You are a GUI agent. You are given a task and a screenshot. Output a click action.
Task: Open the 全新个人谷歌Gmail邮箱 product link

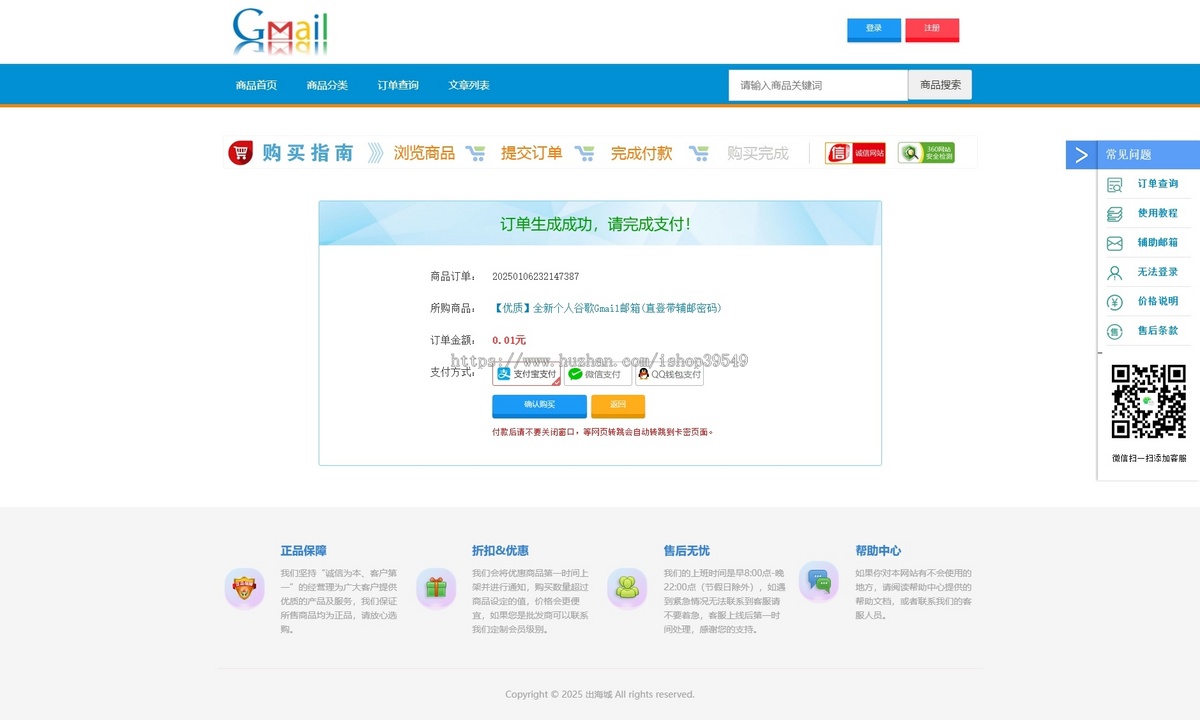(607, 308)
